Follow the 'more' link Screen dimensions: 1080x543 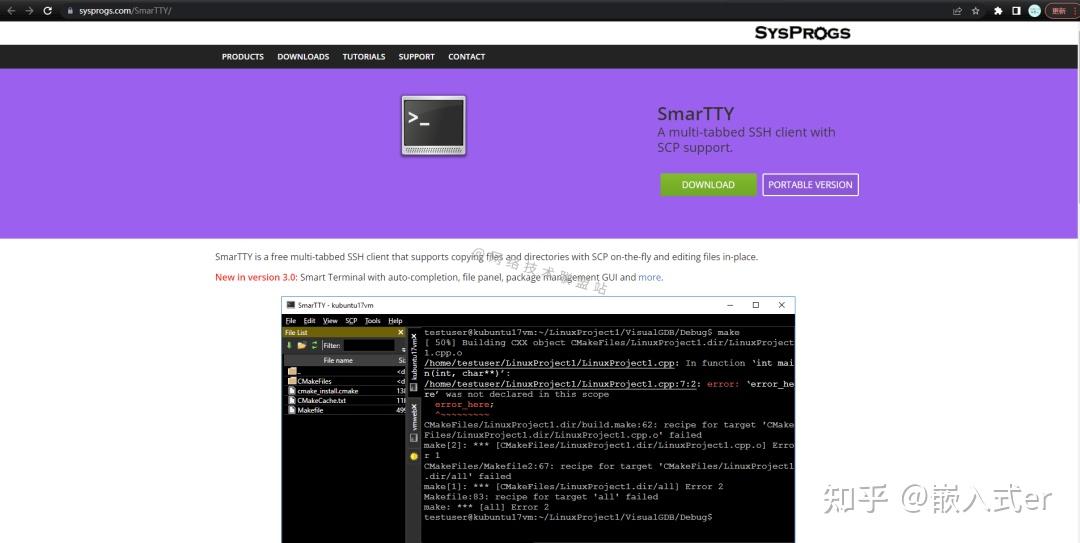650,277
